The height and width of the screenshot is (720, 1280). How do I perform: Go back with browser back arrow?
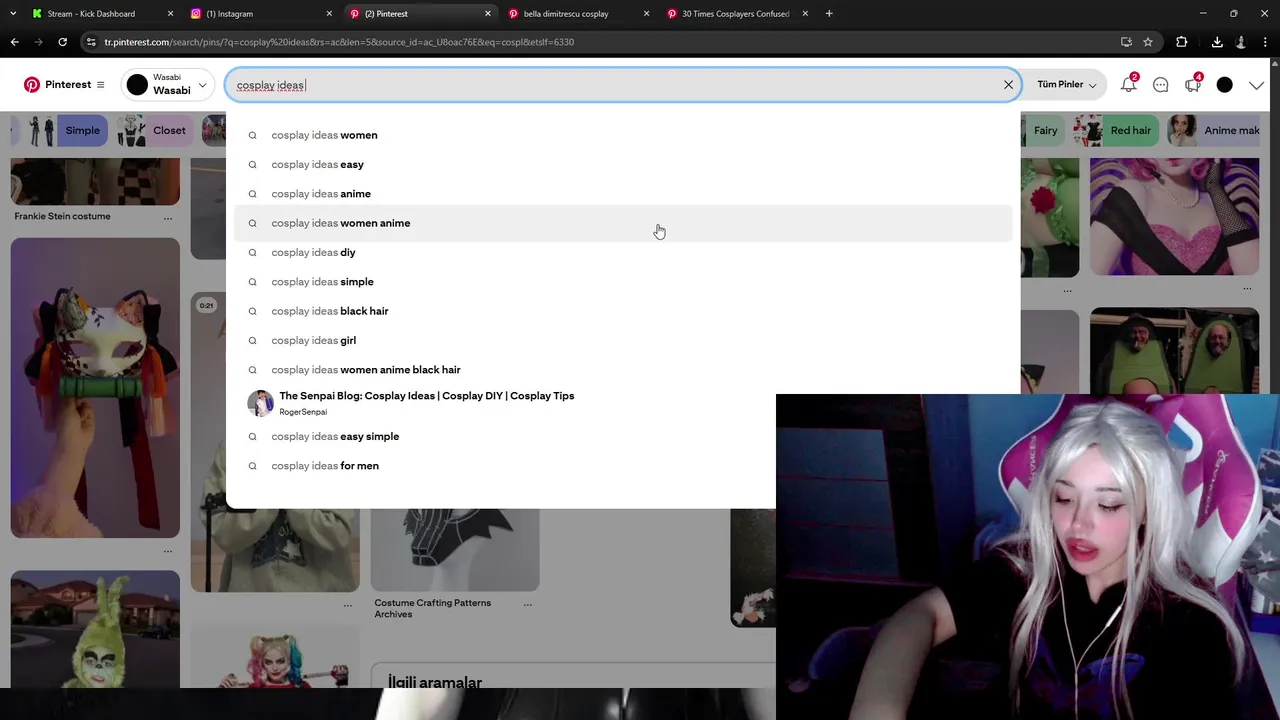[14, 42]
